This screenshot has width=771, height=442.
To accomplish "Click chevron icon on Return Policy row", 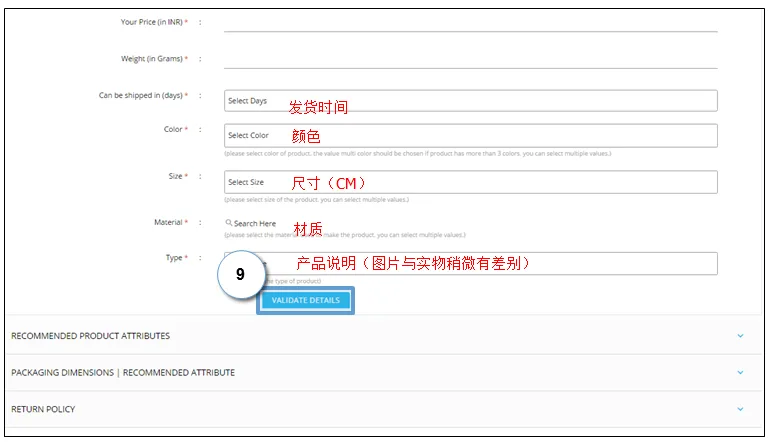I will 740,409.
